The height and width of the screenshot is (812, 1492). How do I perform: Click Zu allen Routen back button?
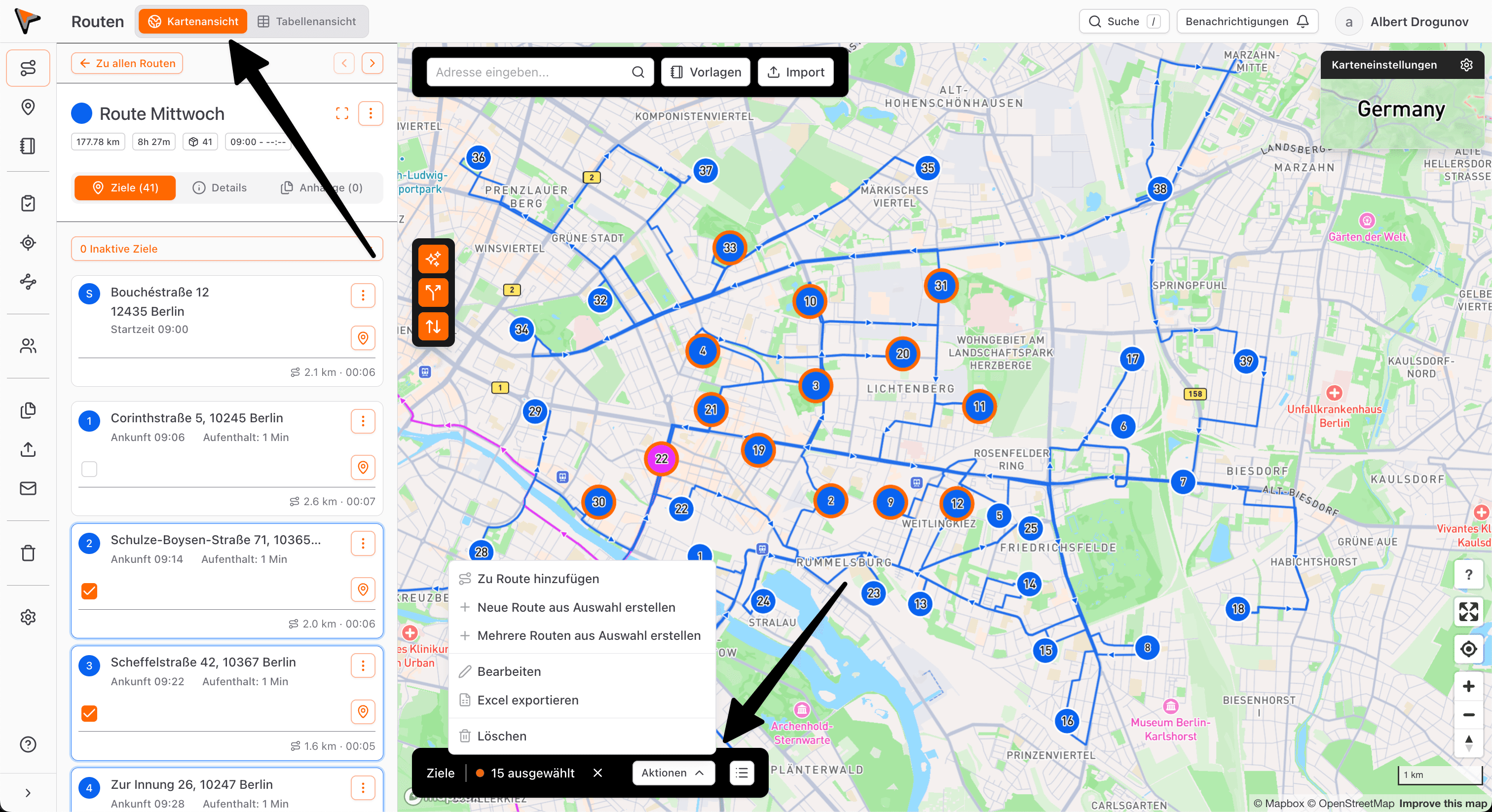coord(127,63)
